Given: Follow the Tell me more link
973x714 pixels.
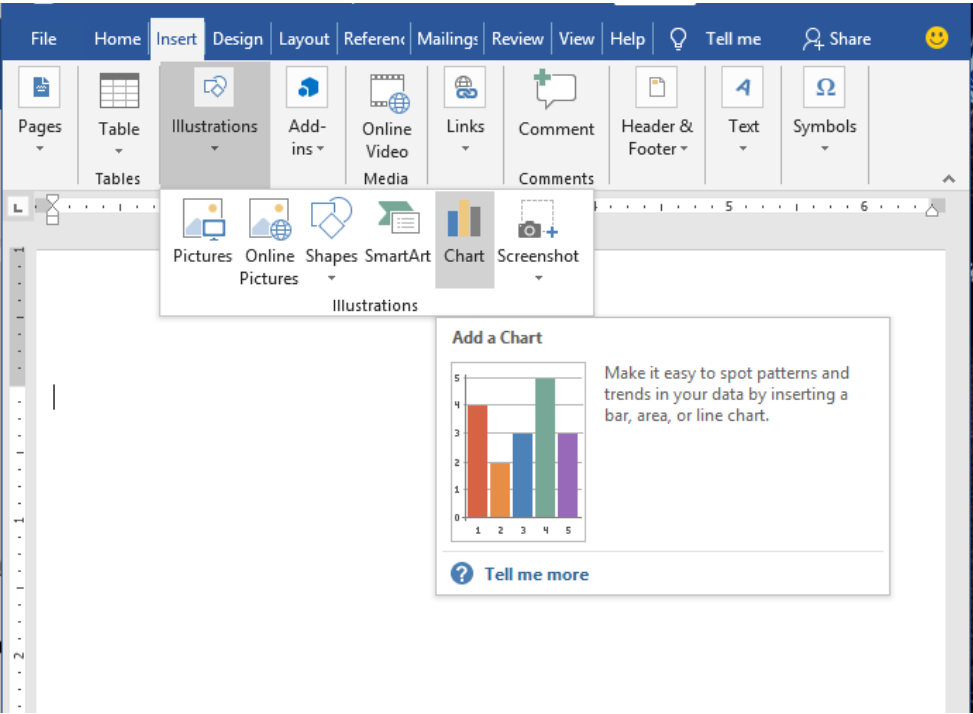Looking at the screenshot, I should click(536, 574).
